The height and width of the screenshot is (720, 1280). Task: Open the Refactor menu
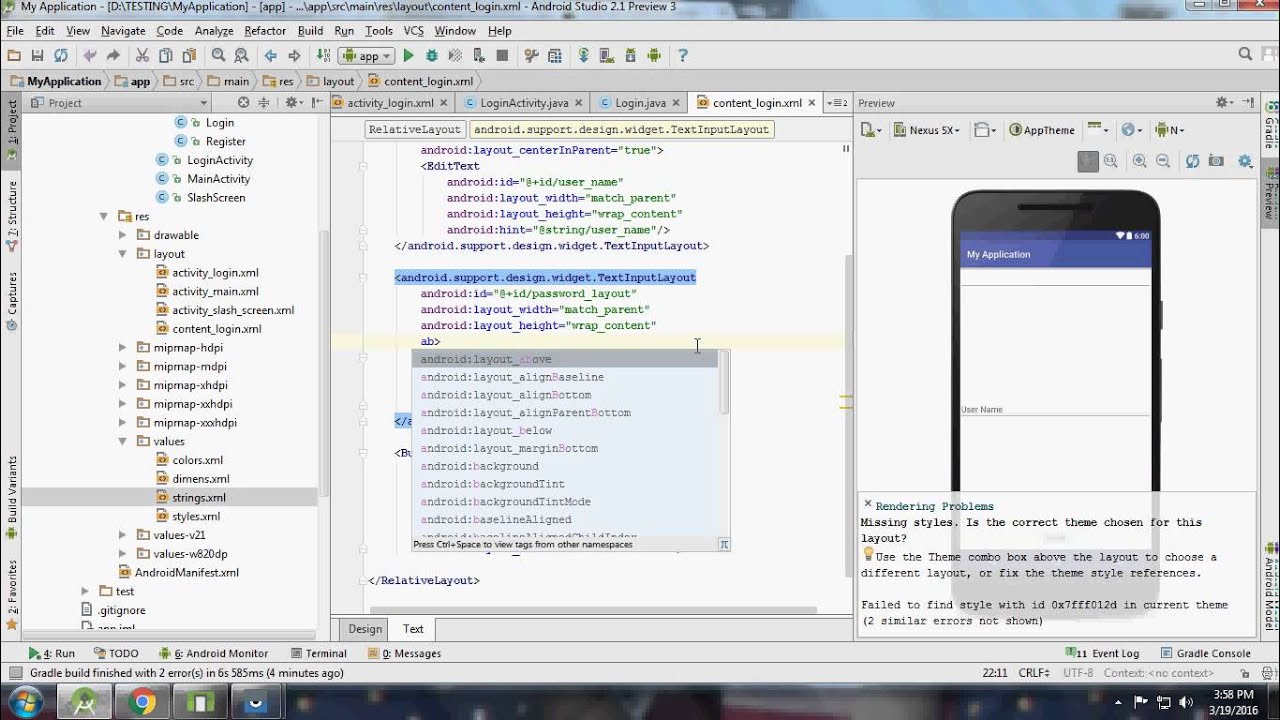point(265,31)
